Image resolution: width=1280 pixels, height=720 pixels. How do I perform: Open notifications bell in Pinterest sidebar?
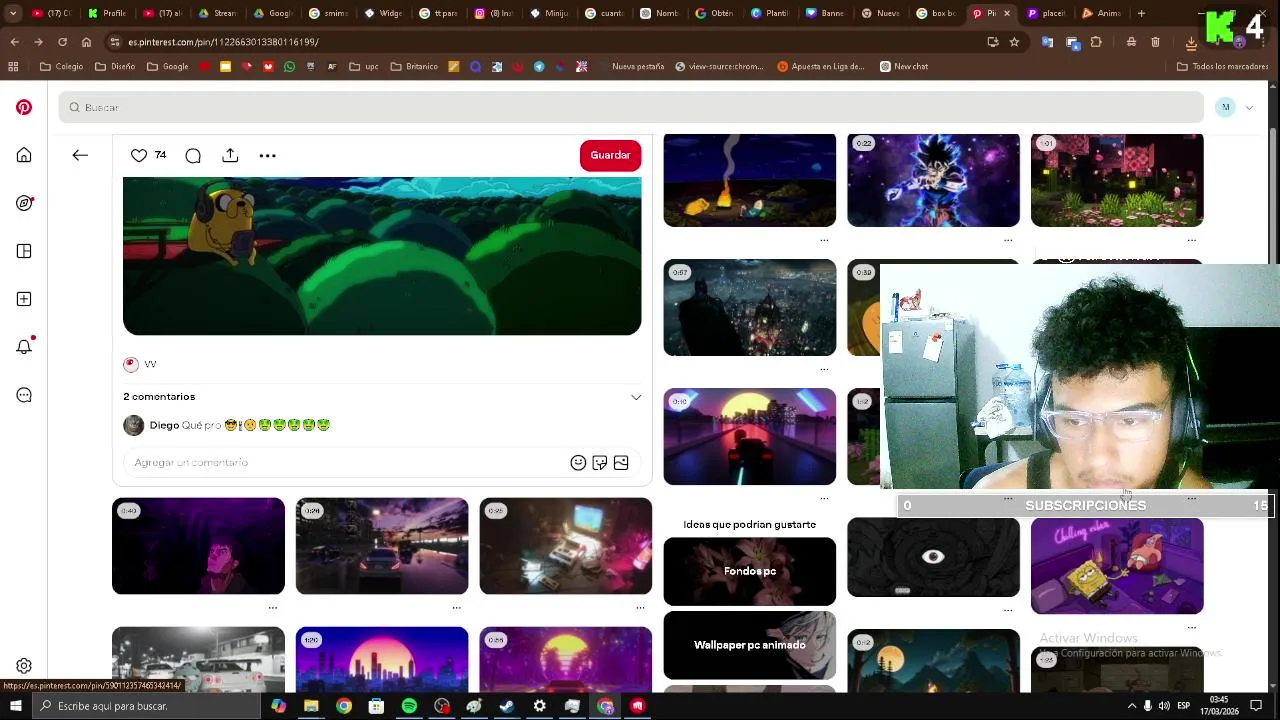24,347
